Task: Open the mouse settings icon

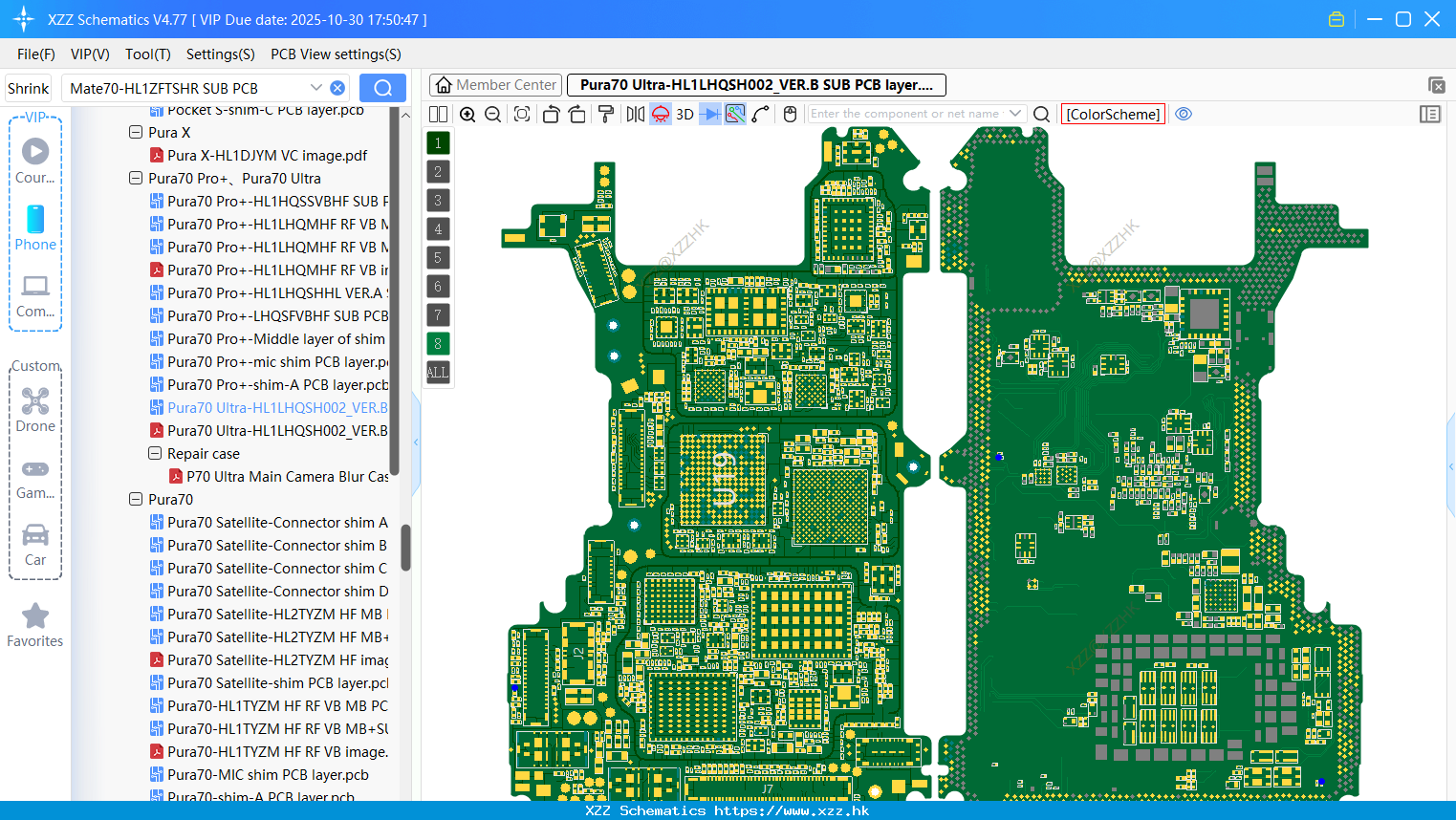Action: tap(790, 114)
